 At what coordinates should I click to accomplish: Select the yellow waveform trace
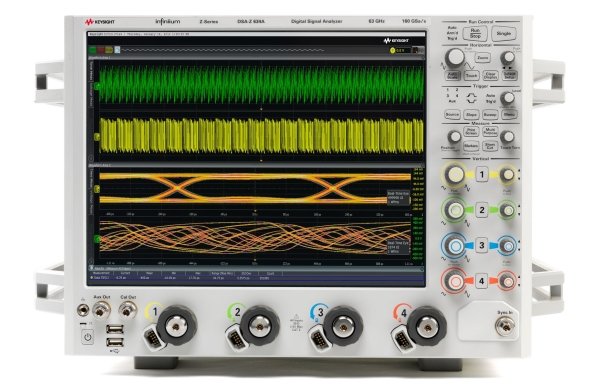[x=261, y=136]
